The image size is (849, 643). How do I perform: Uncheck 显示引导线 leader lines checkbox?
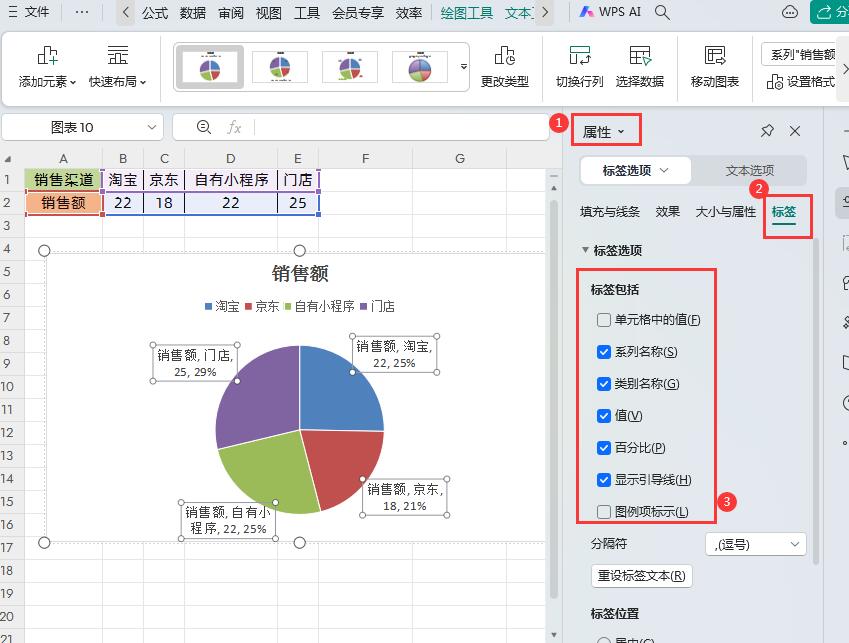point(604,480)
